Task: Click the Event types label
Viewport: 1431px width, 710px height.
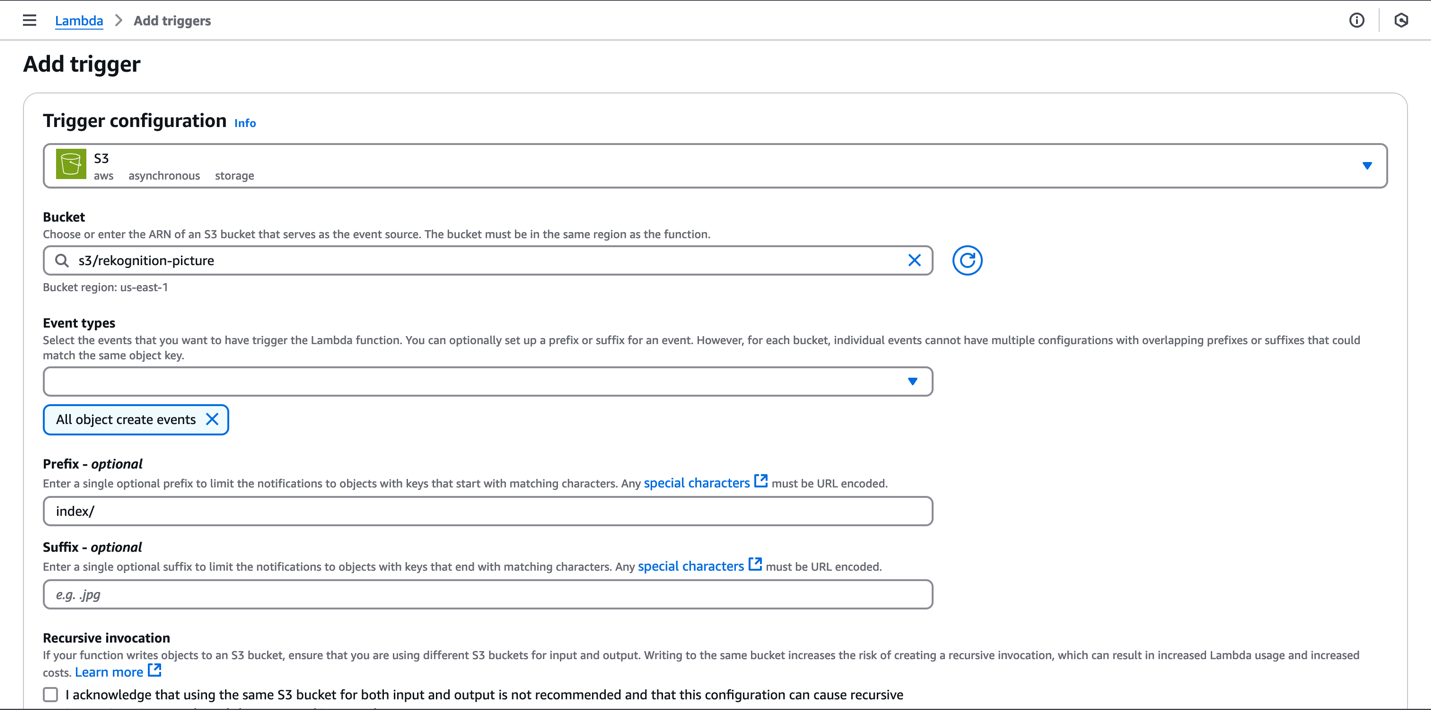Action: pyautogui.click(x=79, y=323)
